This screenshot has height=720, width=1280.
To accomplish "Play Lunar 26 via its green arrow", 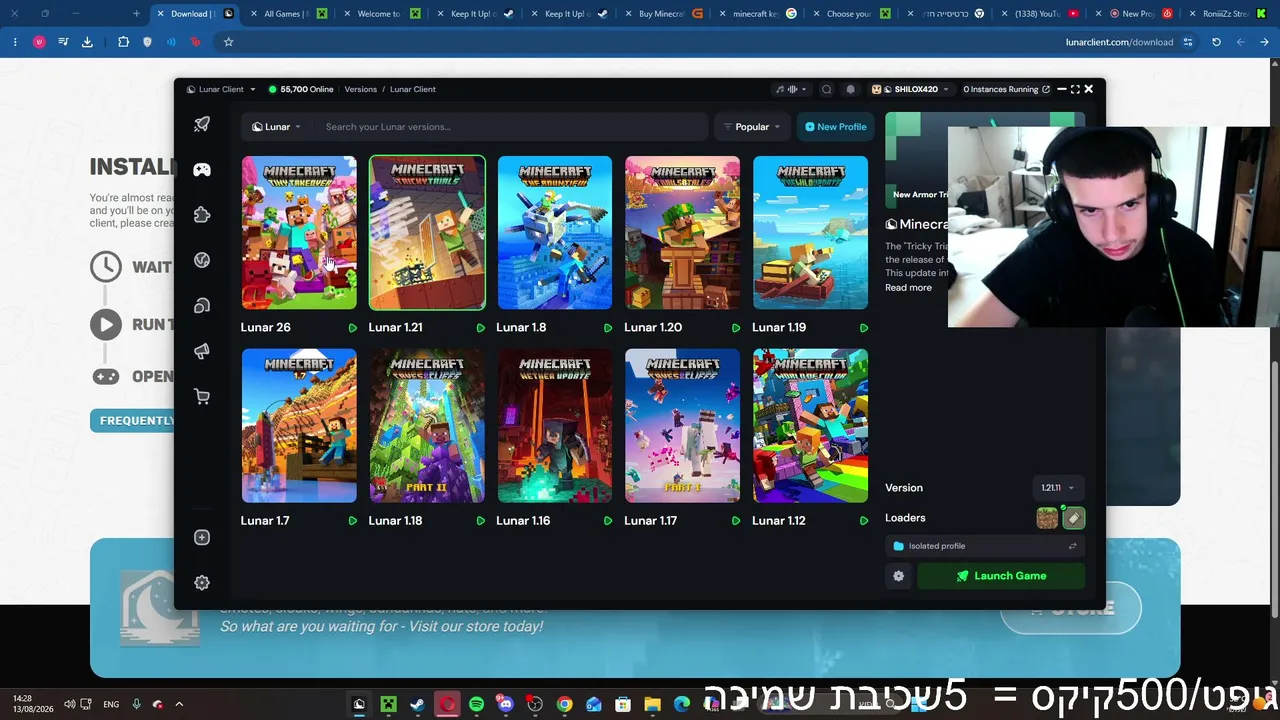I will [352, 328].
